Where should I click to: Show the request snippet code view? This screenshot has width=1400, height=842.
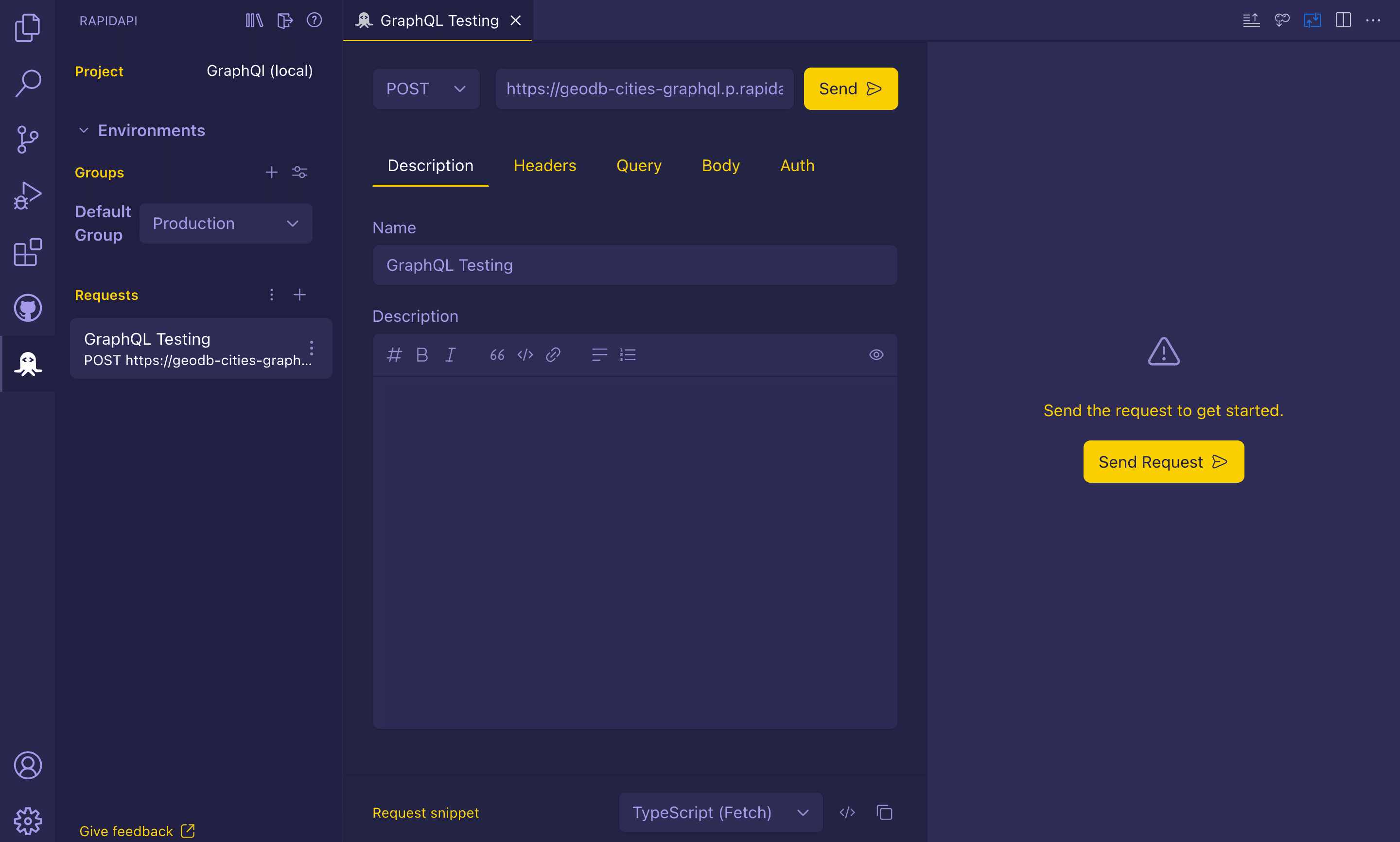pos(847,812)
